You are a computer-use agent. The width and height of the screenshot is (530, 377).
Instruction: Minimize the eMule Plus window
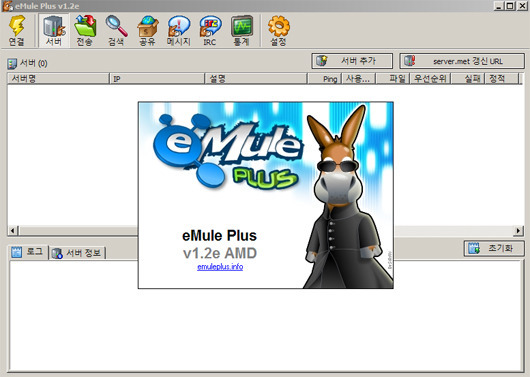pos(499,6)
